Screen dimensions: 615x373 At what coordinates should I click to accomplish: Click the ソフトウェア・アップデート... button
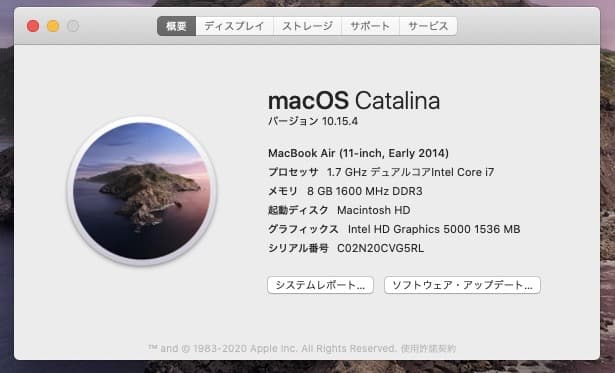[462, 285]
